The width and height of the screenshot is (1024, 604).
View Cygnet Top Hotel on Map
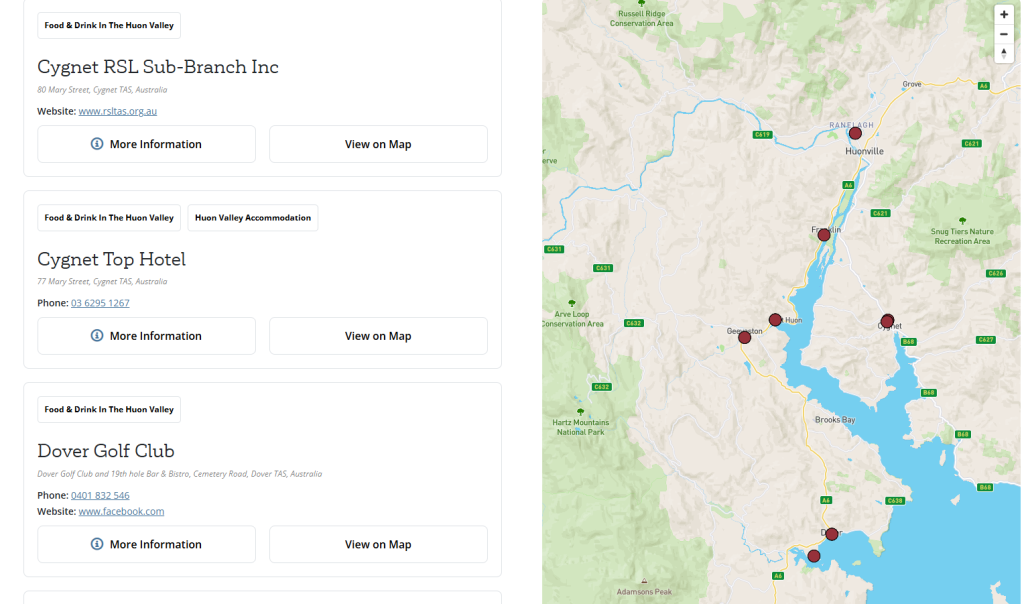[x=378, y=335]
